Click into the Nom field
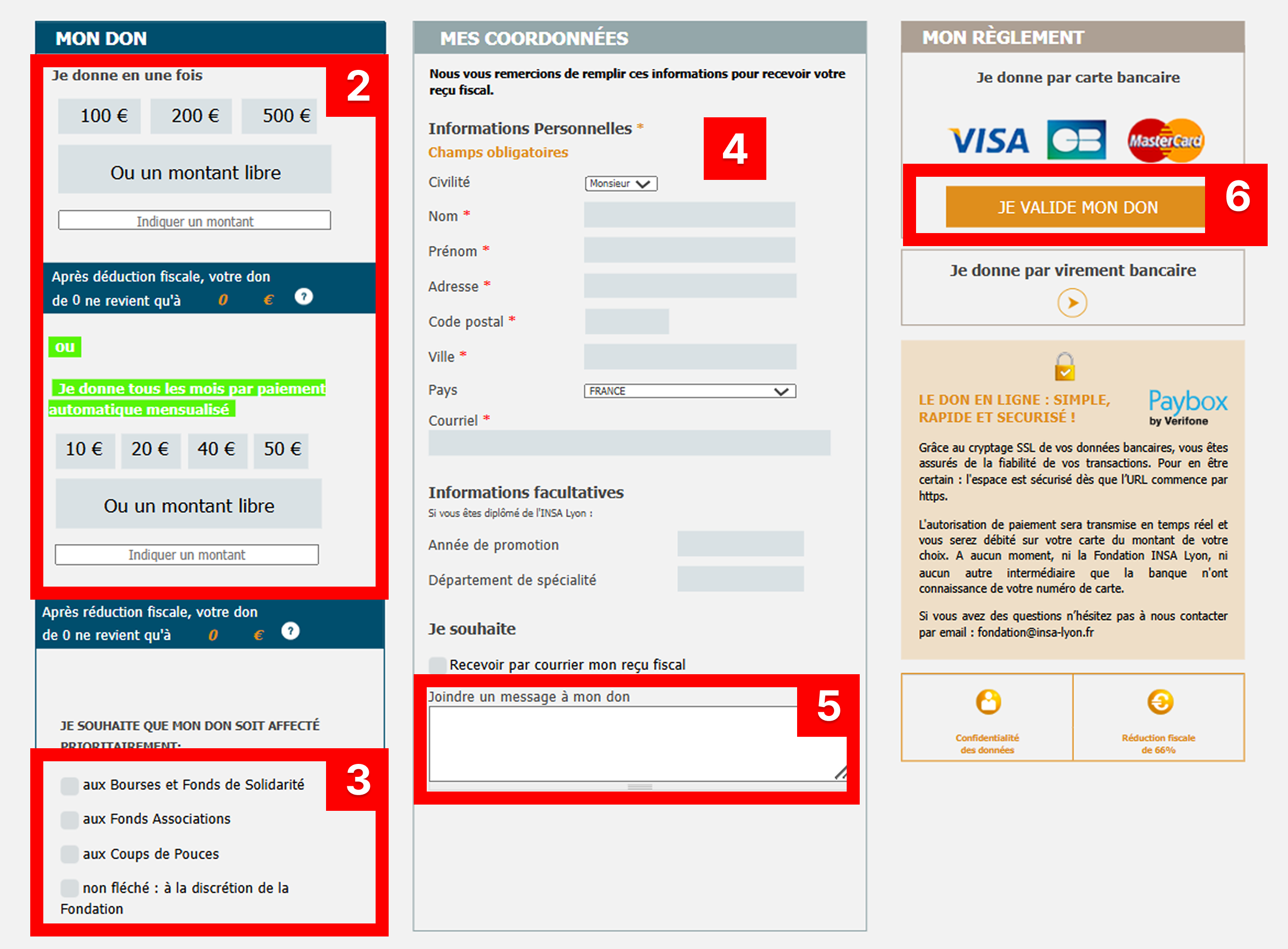1288x949 pixels. click(x=690, y=215)
